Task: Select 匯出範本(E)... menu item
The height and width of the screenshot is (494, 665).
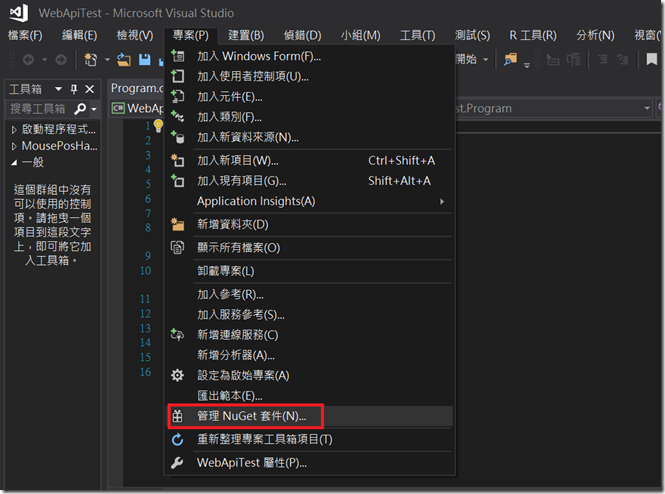Action: click(x=310, y=396)
